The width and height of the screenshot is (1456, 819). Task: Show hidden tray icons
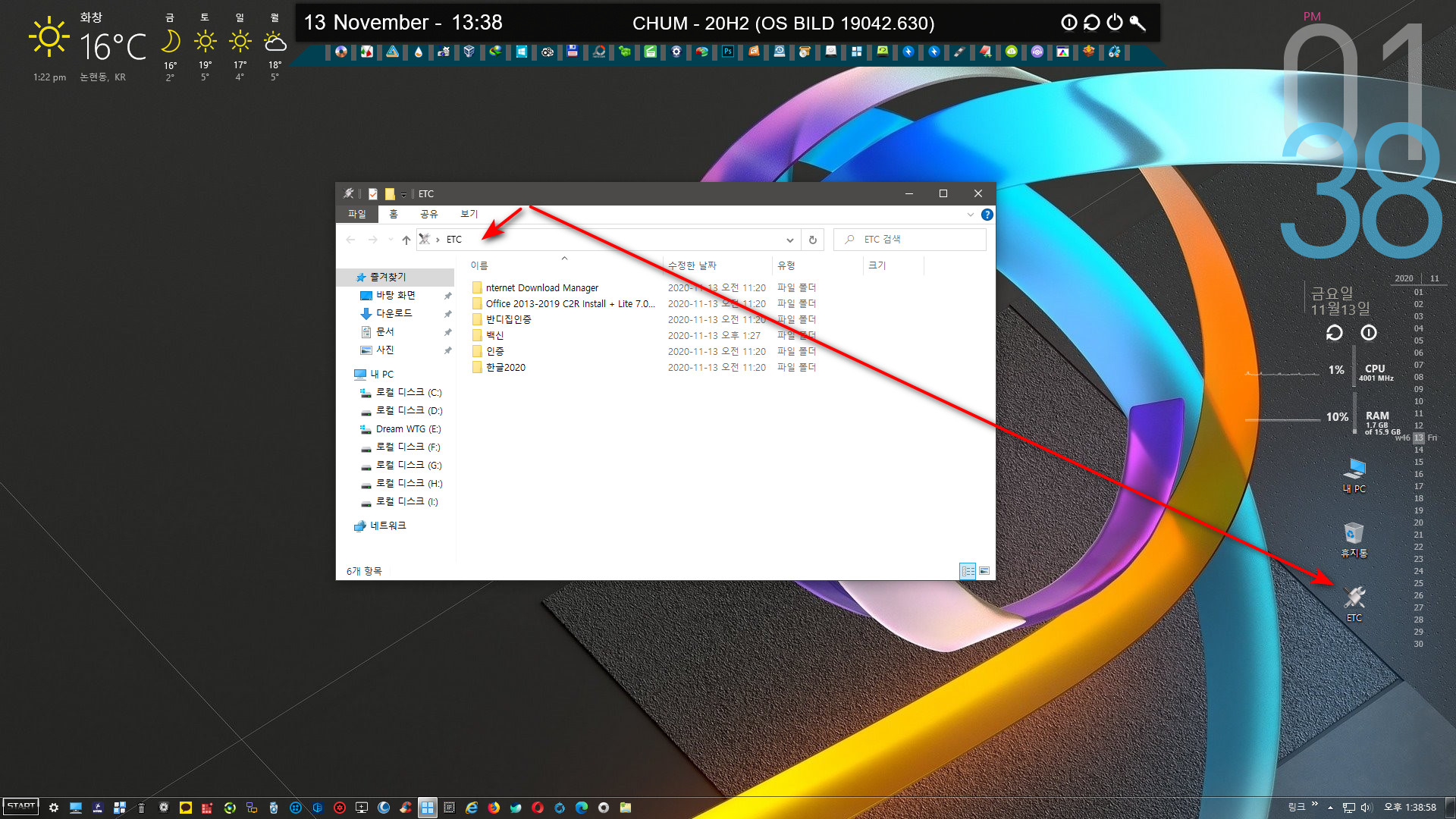coord(1330,808)
